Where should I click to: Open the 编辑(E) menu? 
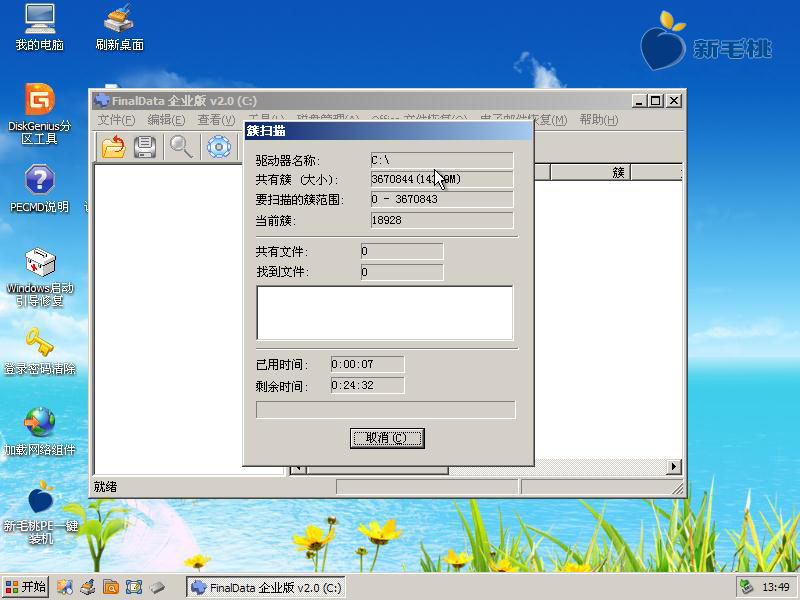coord(166,120)
